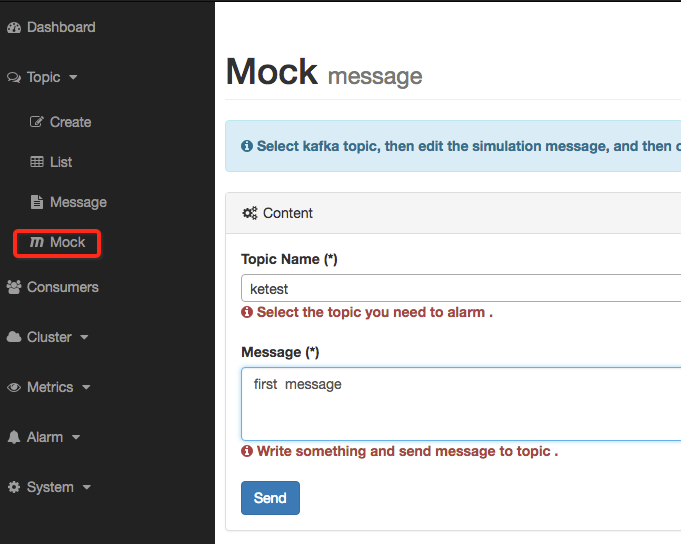Click the Mock 'm' icon
The width and height of the screenshot is (681, 544).
pos(37,242)
